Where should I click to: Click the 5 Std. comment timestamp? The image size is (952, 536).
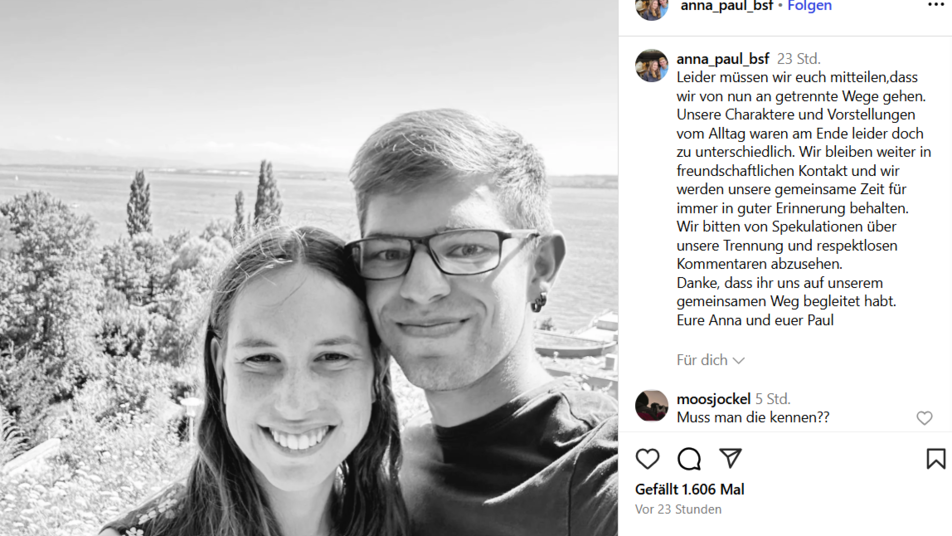click(x=772, y=399)
